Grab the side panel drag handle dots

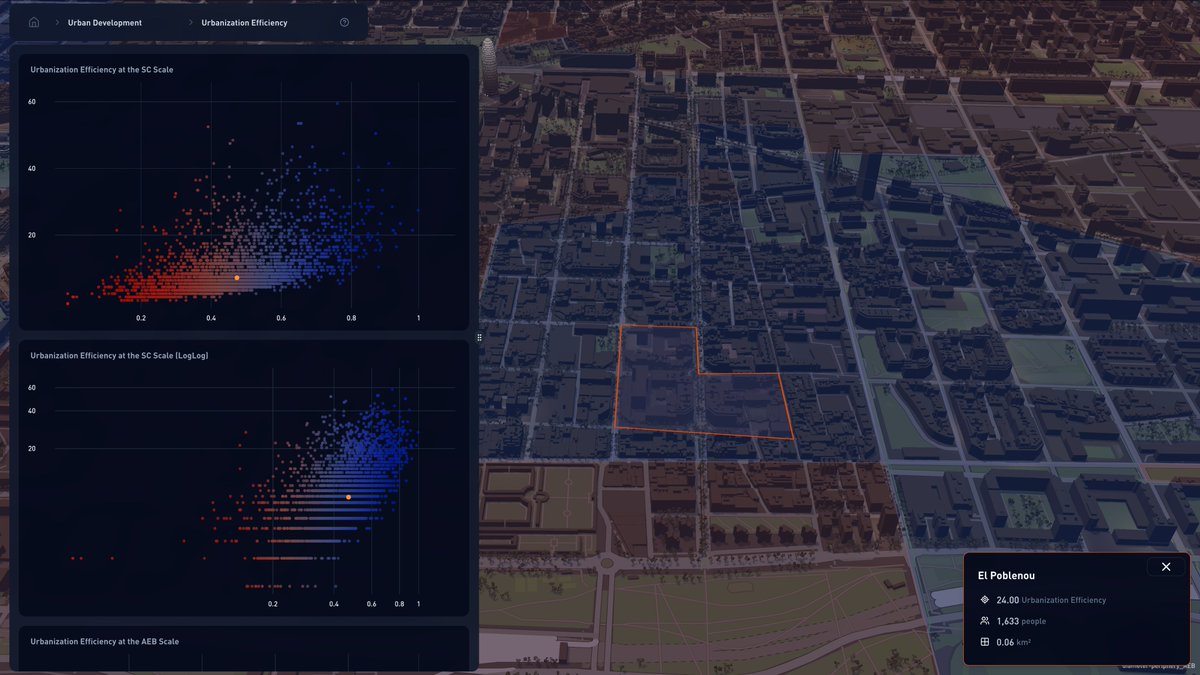479,338
